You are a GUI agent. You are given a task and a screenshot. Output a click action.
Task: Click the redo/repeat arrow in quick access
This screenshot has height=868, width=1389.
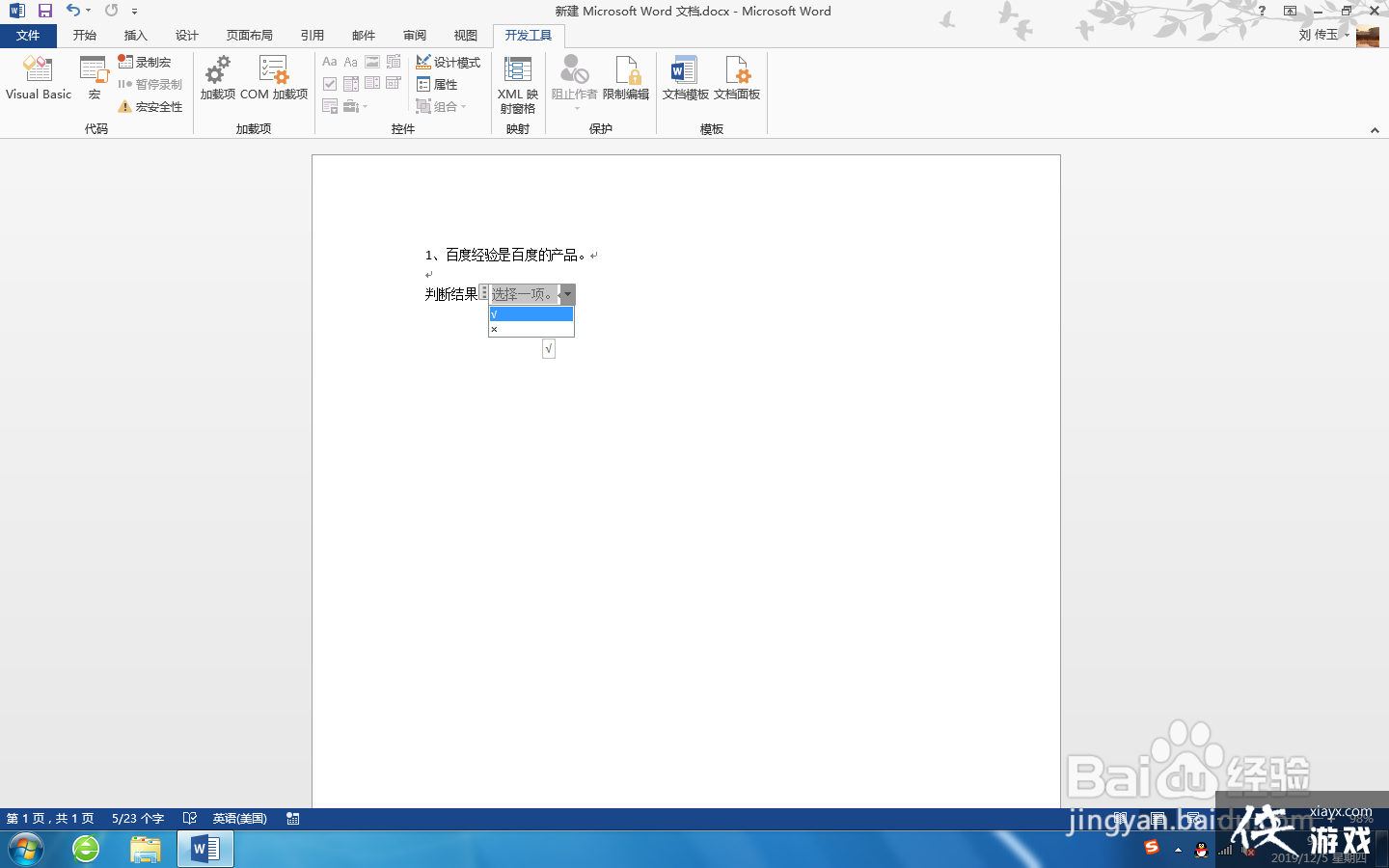pos(112,11)
